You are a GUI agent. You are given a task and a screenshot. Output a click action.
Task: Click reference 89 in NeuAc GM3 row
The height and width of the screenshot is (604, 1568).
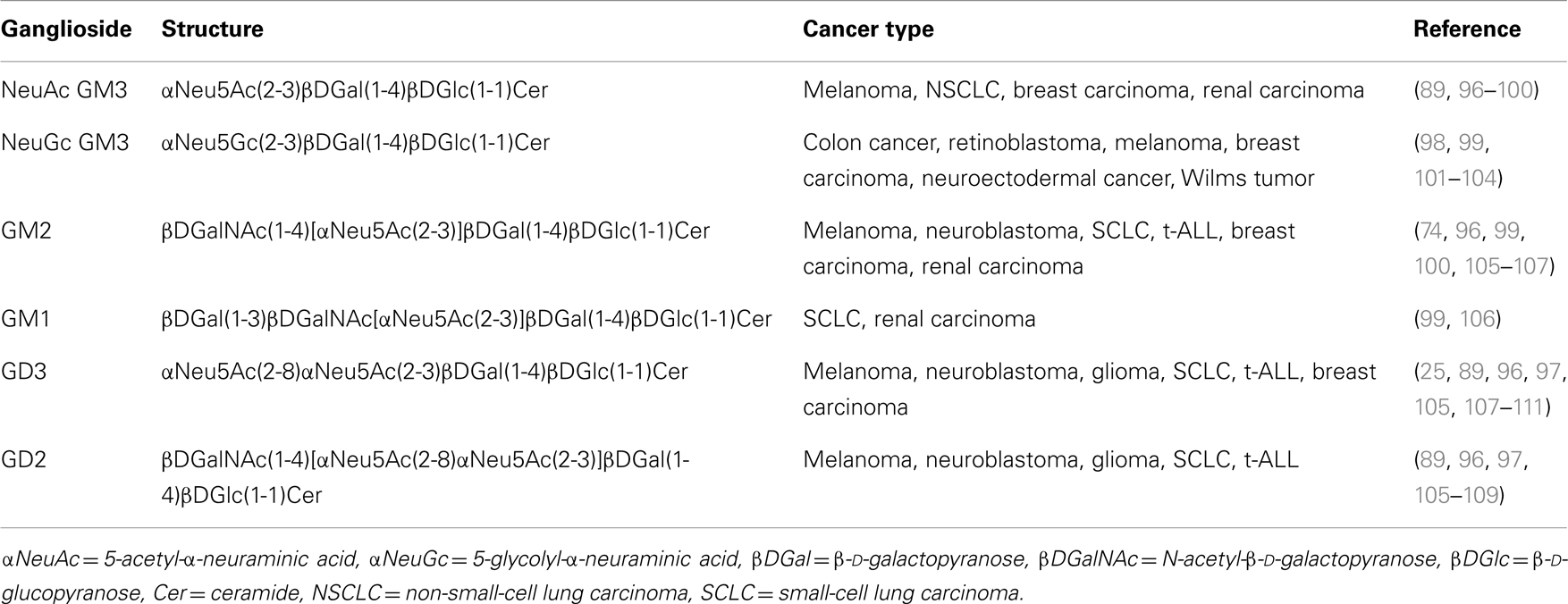(x=1432, y=90)
